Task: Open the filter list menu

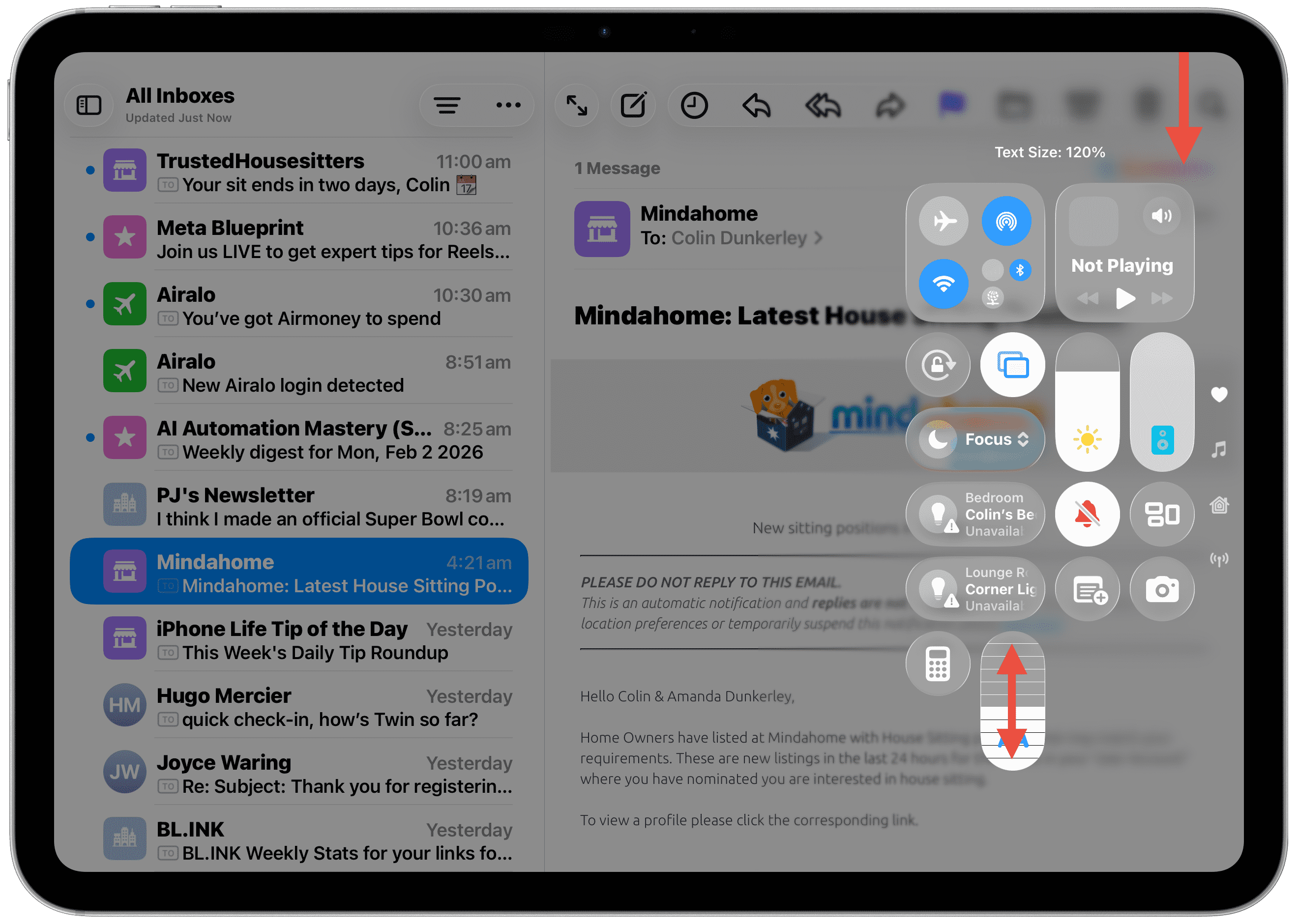Action: coord(447,105)
